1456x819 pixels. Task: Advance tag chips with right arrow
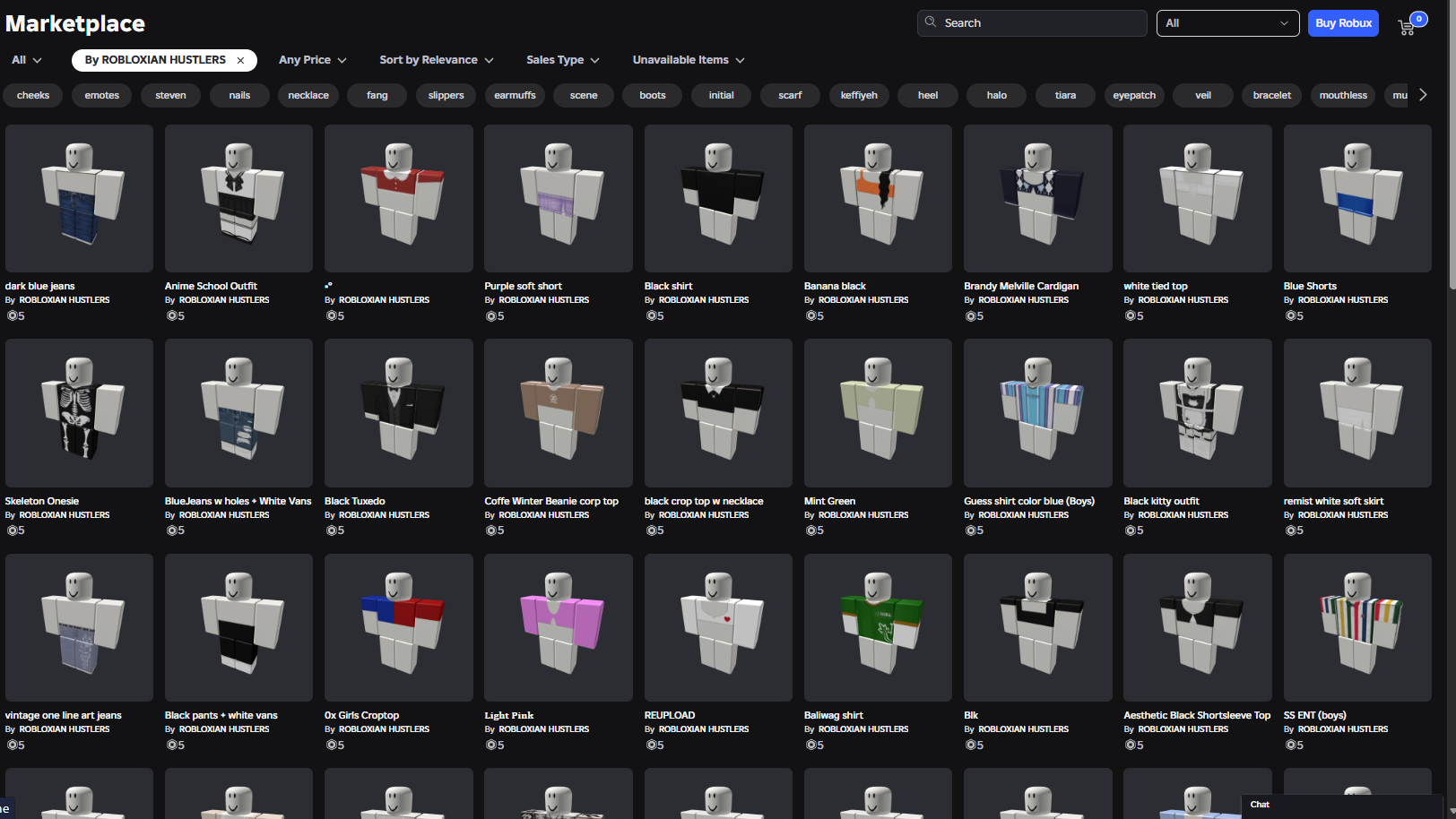[1423, 95]
